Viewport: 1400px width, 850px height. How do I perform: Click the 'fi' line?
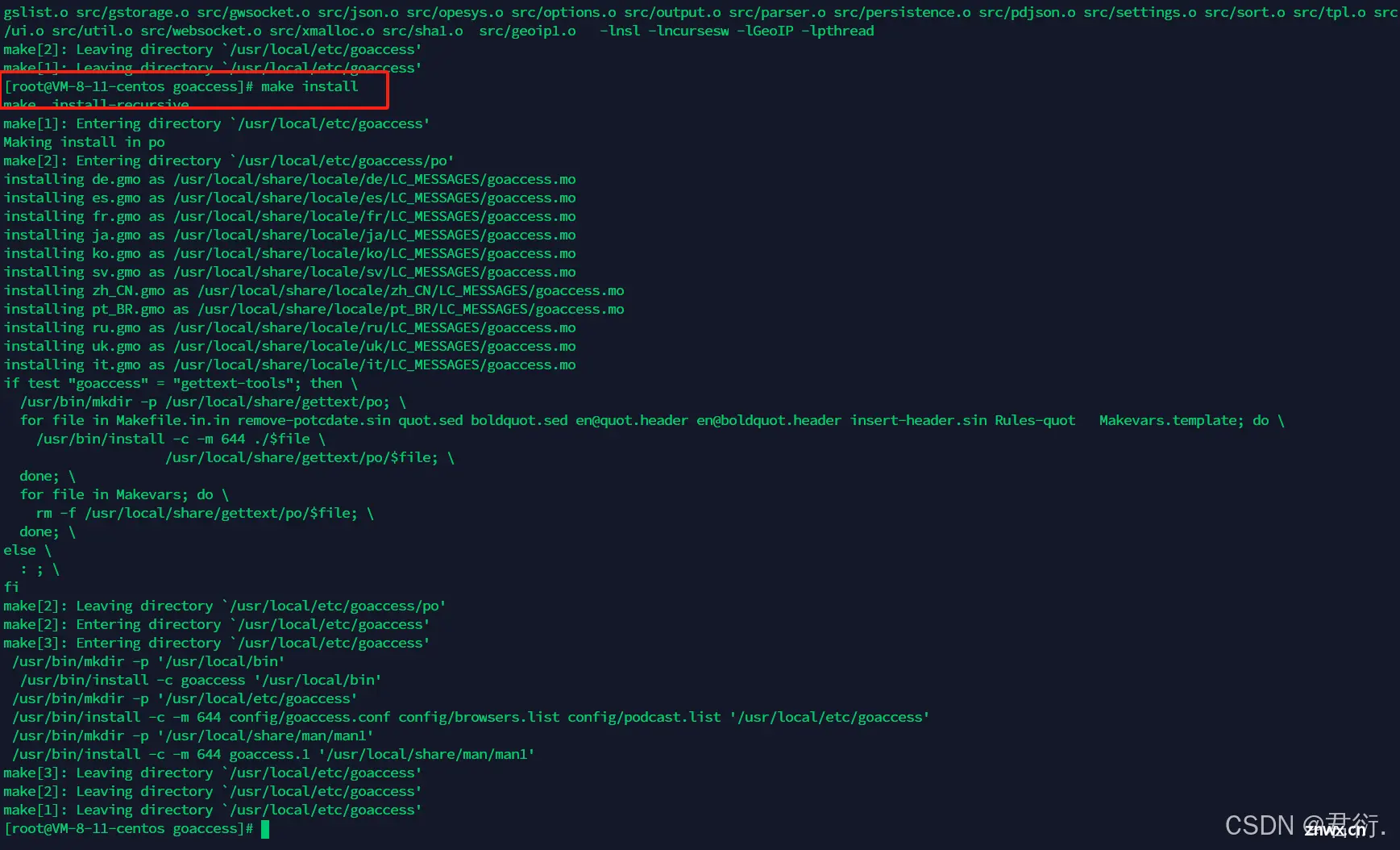pyautogui.click(x=11, y=587)
